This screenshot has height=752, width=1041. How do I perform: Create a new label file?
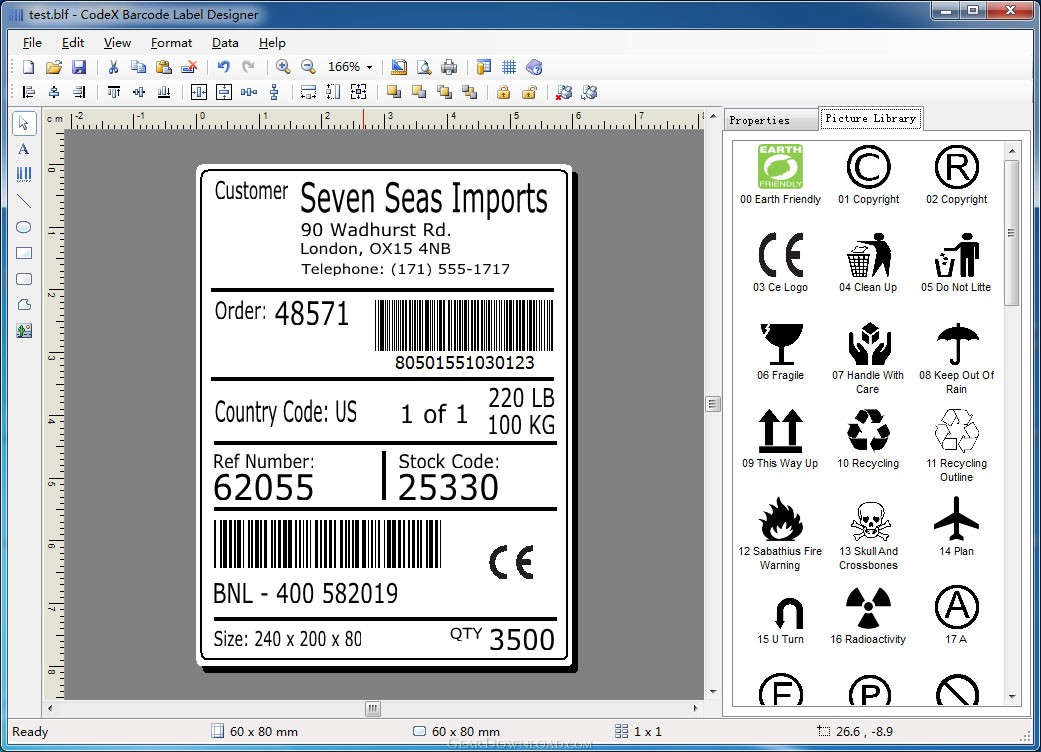point(29,67)
